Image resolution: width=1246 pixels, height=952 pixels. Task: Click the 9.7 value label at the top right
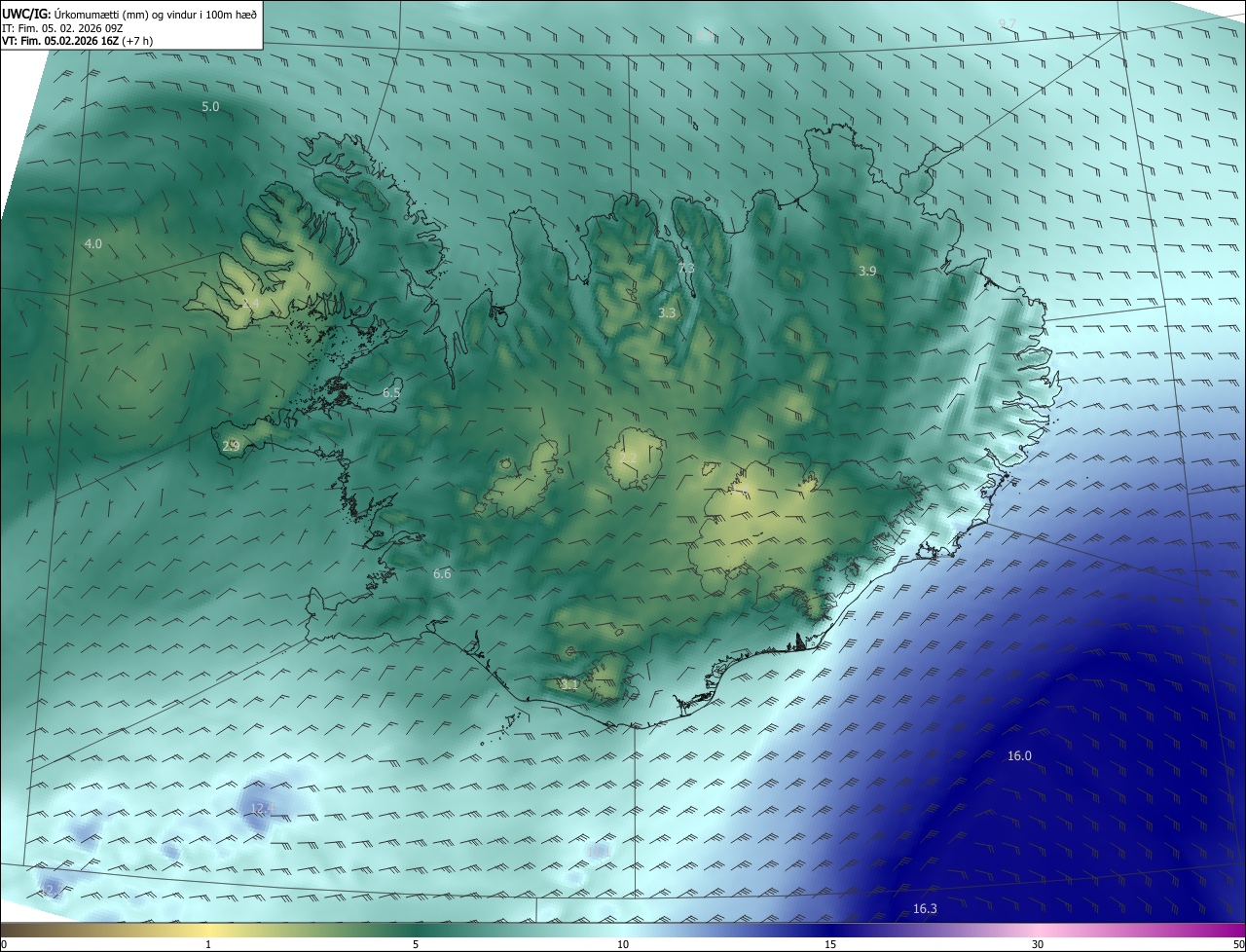[1008, 23]
